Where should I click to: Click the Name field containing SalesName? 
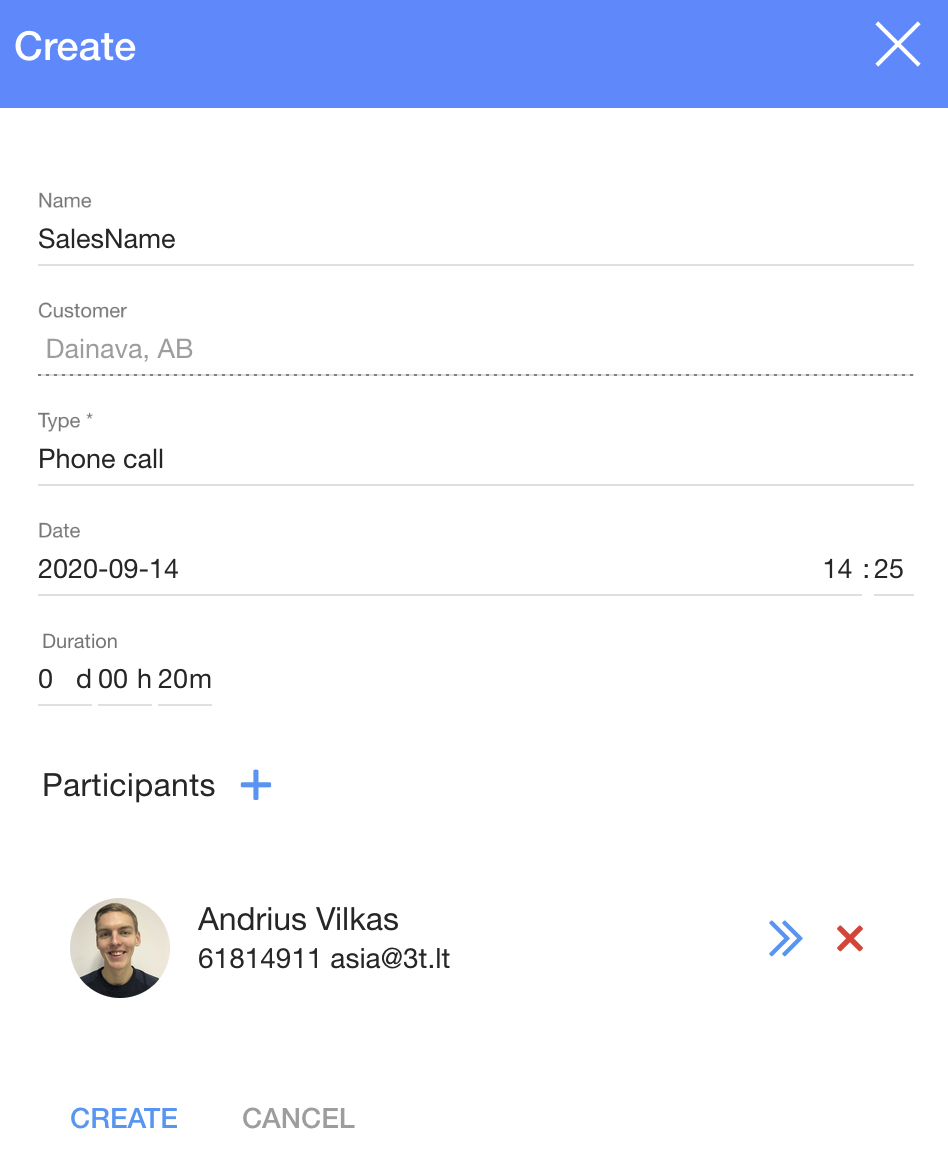pyautogui.click(x=475, y=240)
